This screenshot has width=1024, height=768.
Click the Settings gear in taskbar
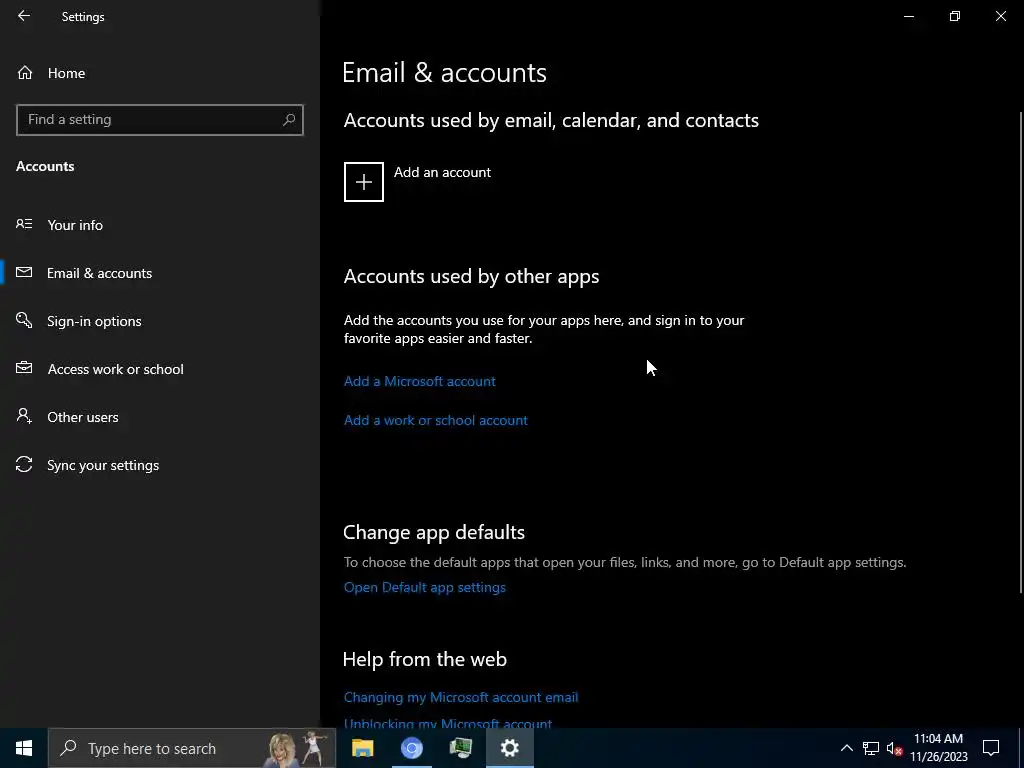coord(510,748)
